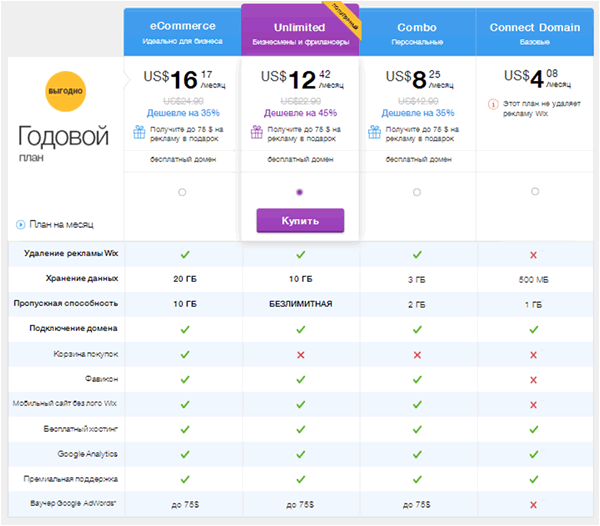This screenshot has height=526, width=600.
Task: Click green check for Google Analytics, Combo
Action: pyautogui.click(x=417, y=454)
